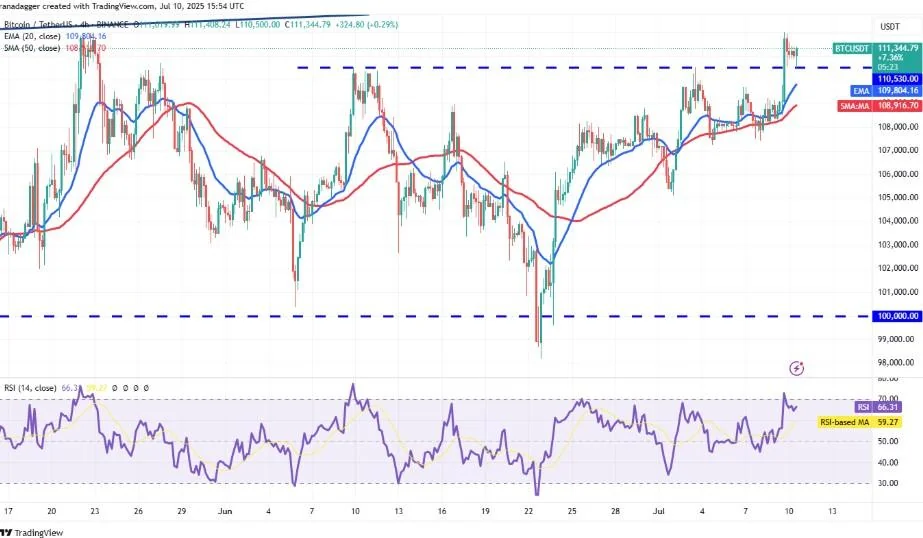Click the RSI-based MA 59.27 tag

pos(861,422)
